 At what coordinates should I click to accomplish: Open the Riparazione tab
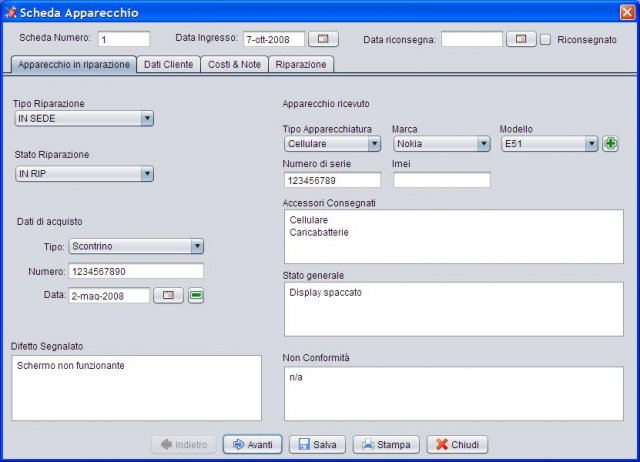pyautogui.click(x=301, y=64)
